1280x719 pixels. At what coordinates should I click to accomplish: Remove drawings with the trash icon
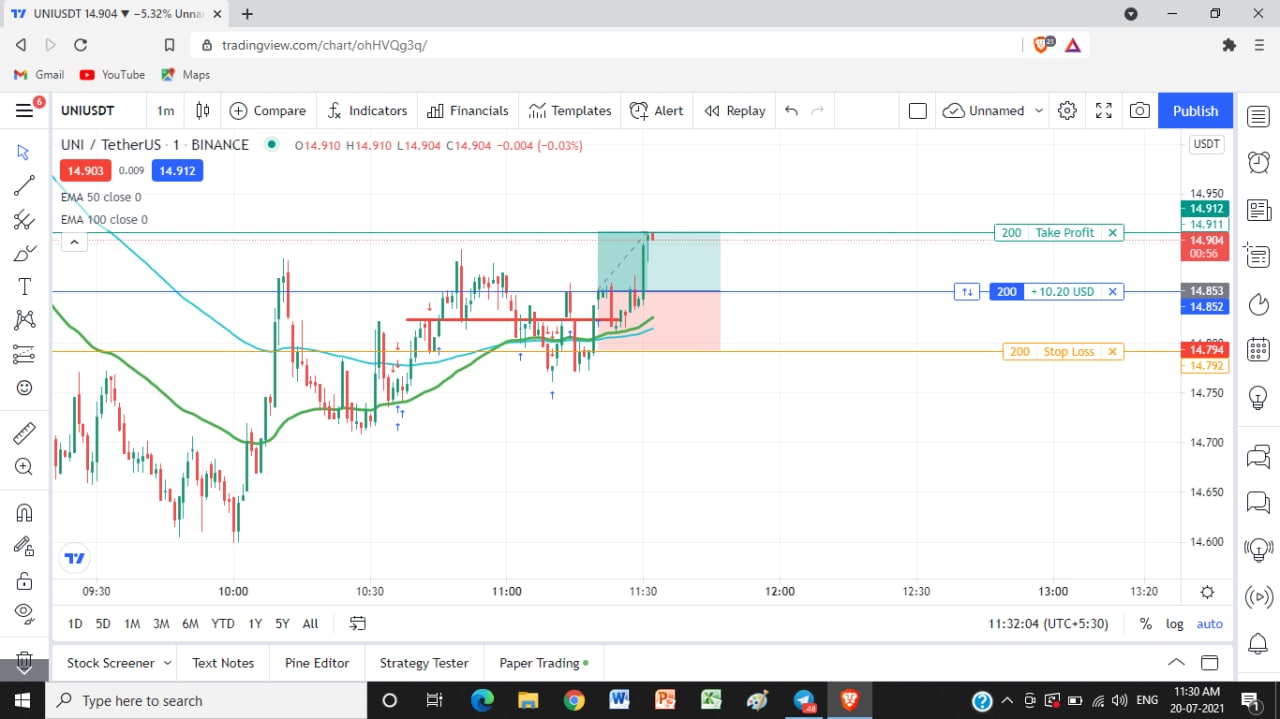[24, 661]
